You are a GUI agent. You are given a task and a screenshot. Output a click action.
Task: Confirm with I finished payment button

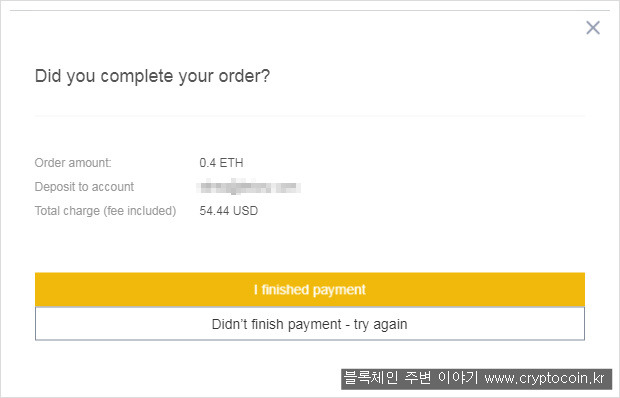point(310,289)
